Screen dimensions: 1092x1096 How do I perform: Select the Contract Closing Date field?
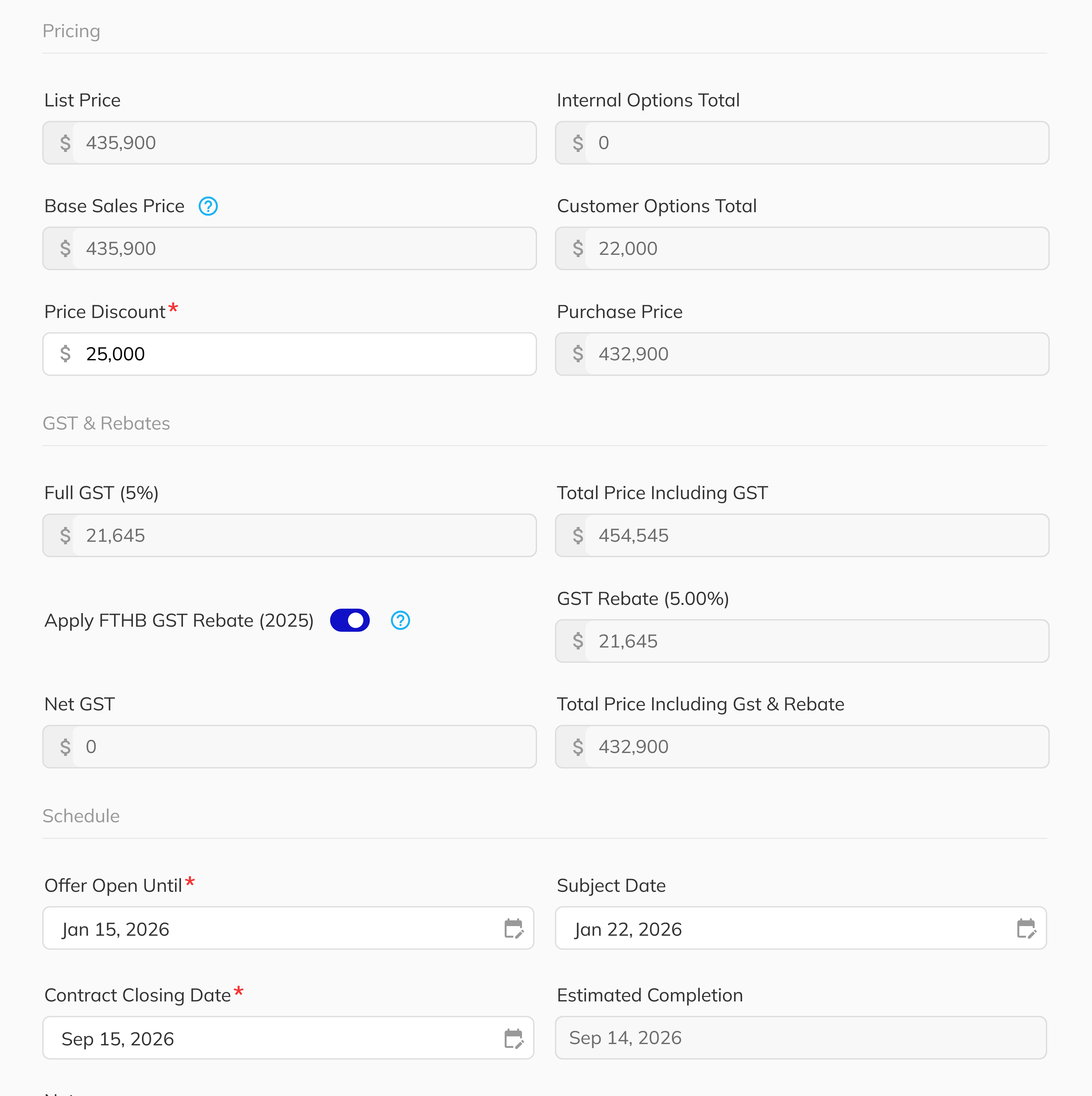tap(289, 1038)
